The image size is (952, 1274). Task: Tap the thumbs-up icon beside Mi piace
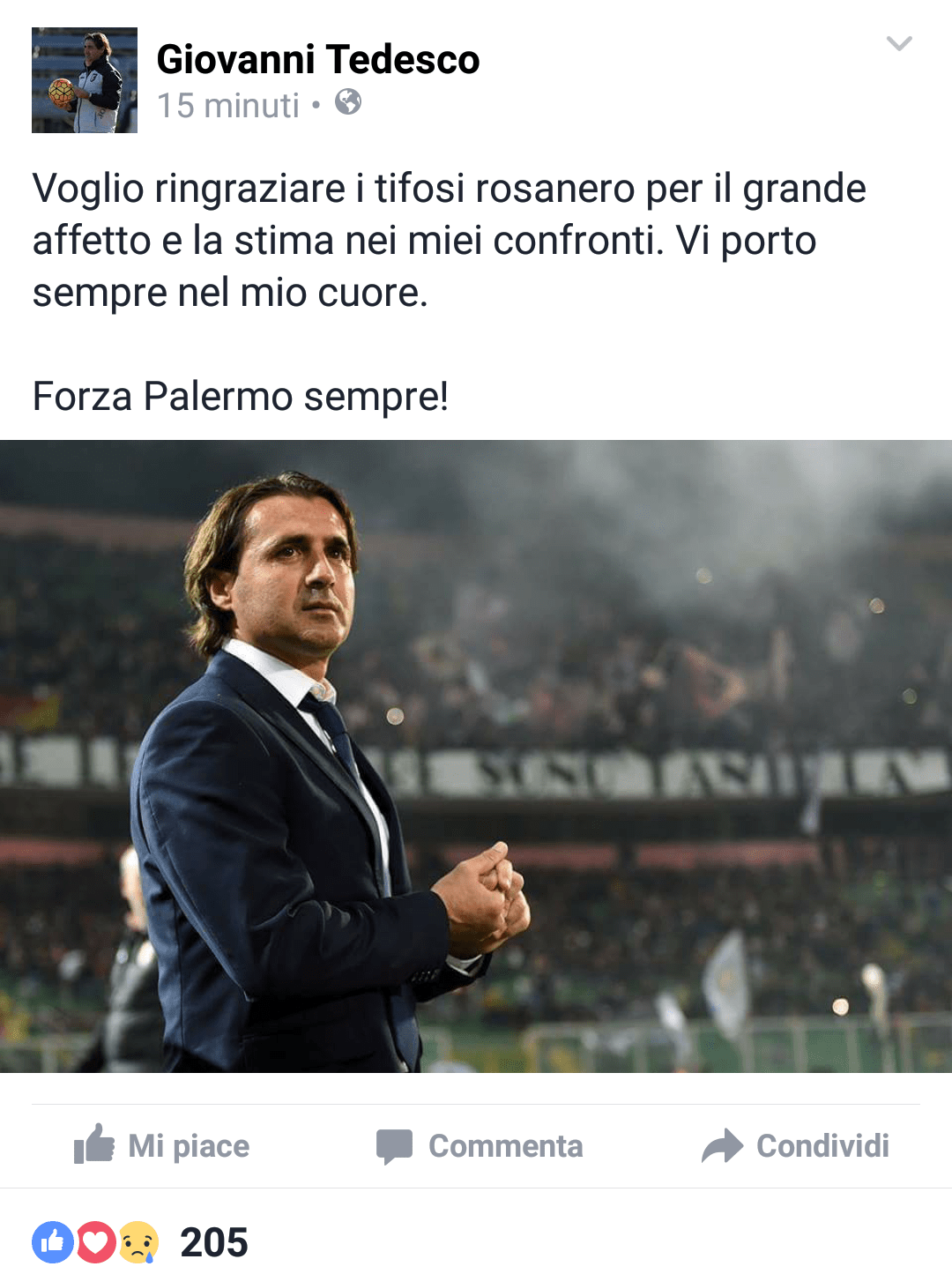(x=94, y=1144)
